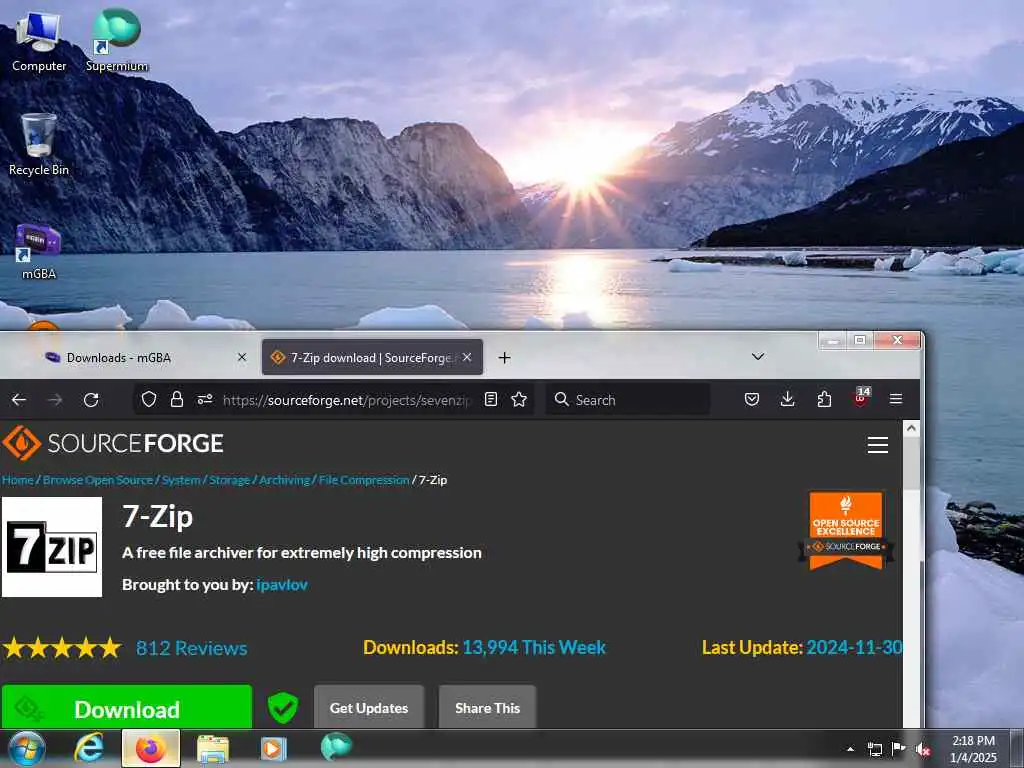Open the Computer desktop icon
Screen dimensions: 1024x768
39,40
